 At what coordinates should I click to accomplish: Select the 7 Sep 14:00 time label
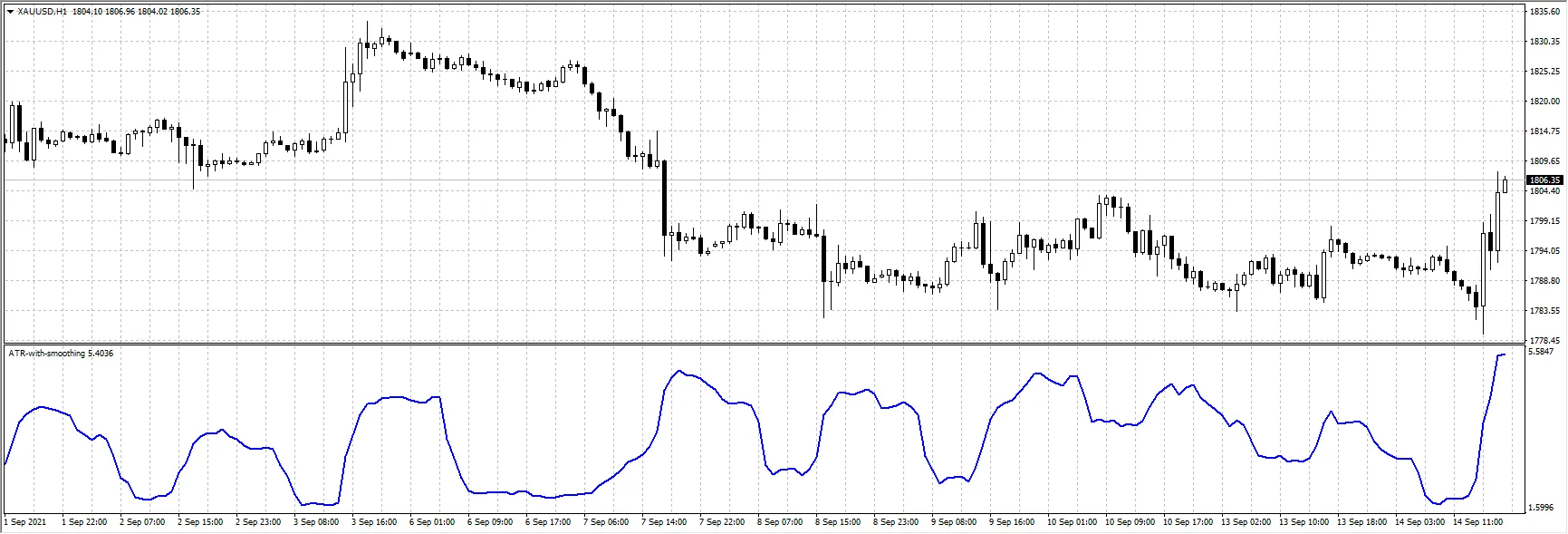(665, 522)
